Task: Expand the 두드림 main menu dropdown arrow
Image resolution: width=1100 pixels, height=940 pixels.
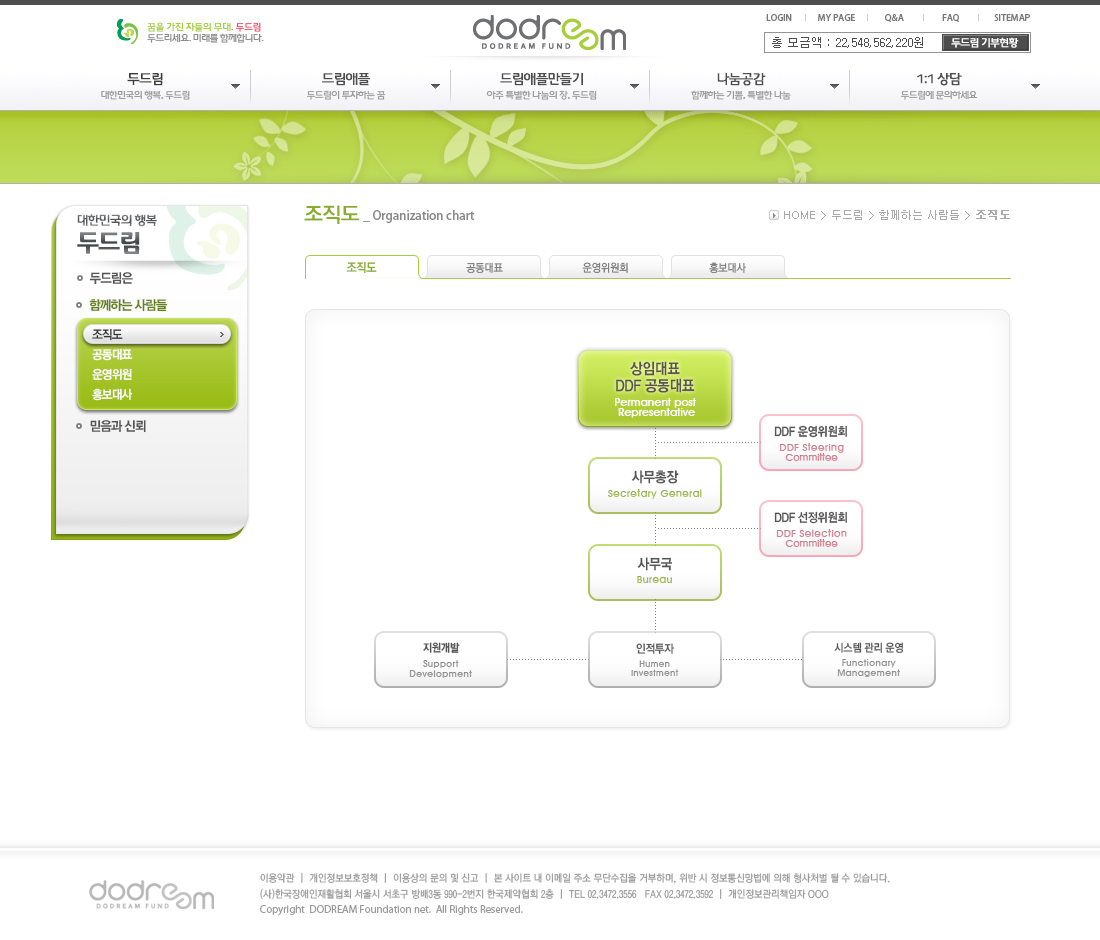Action: (235, 86)
